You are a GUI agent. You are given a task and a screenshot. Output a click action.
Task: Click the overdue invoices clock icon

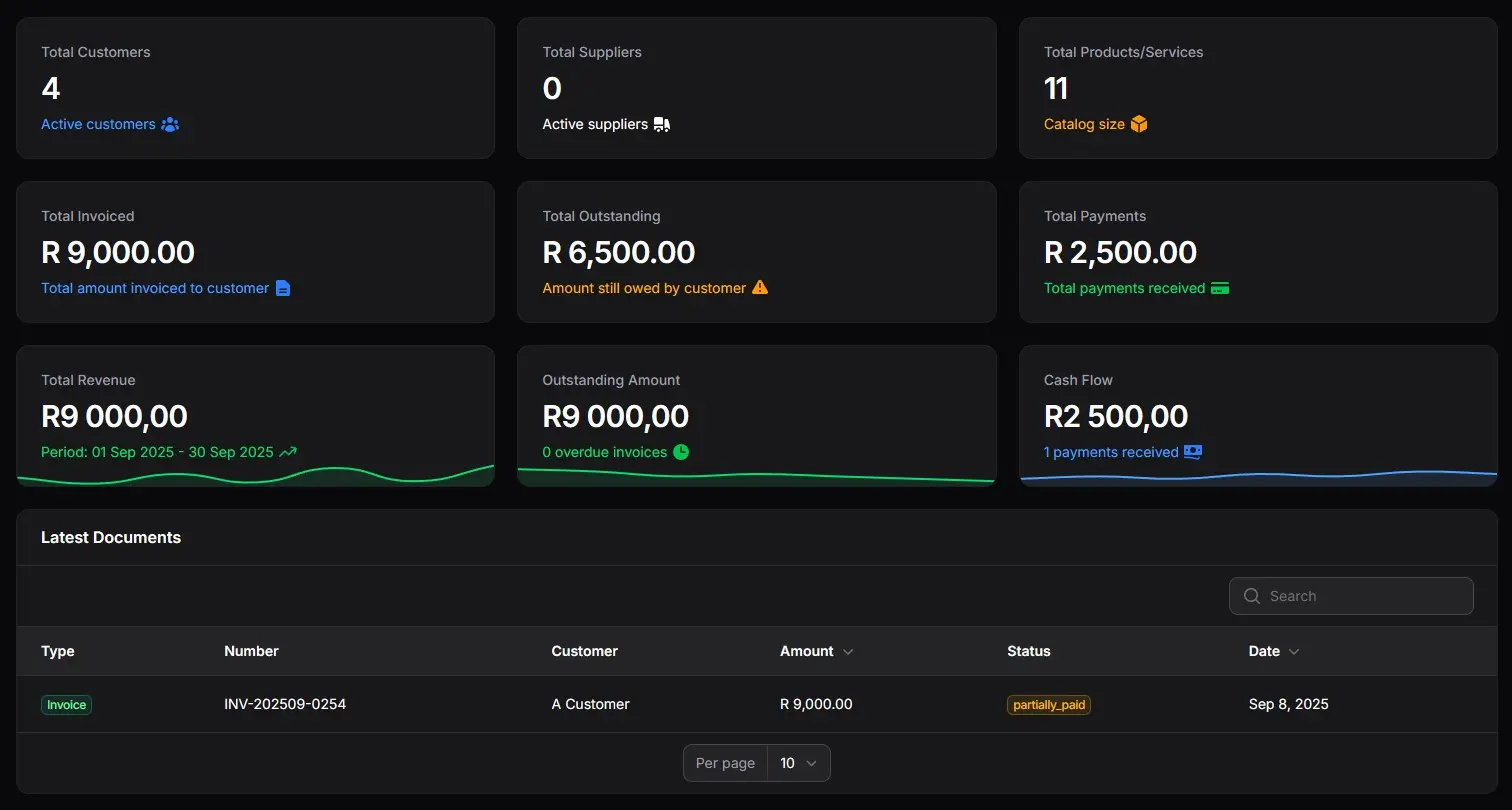click(x=681, y=452)
